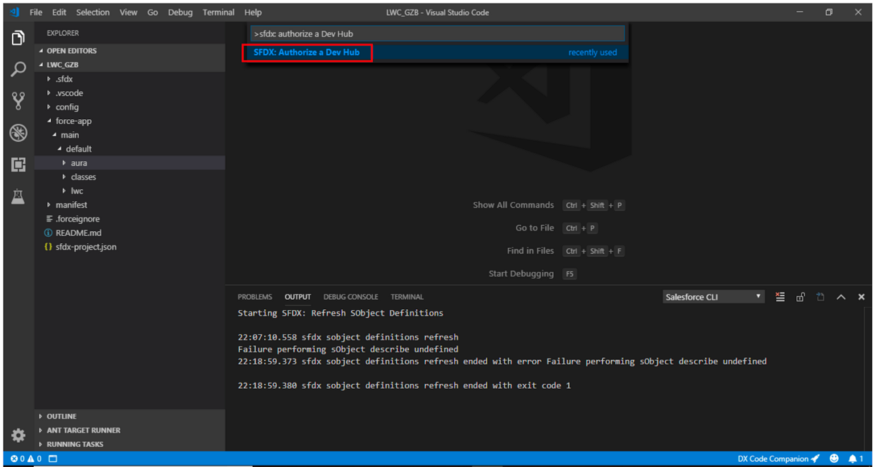Open the Help menu
The width and height of the screenshot is (875, 467).
click(253, 12)
